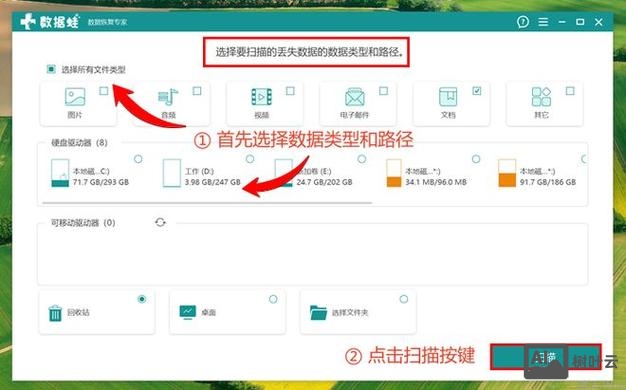Maximize the 数据蛙 window

click(x=580, y=22)
